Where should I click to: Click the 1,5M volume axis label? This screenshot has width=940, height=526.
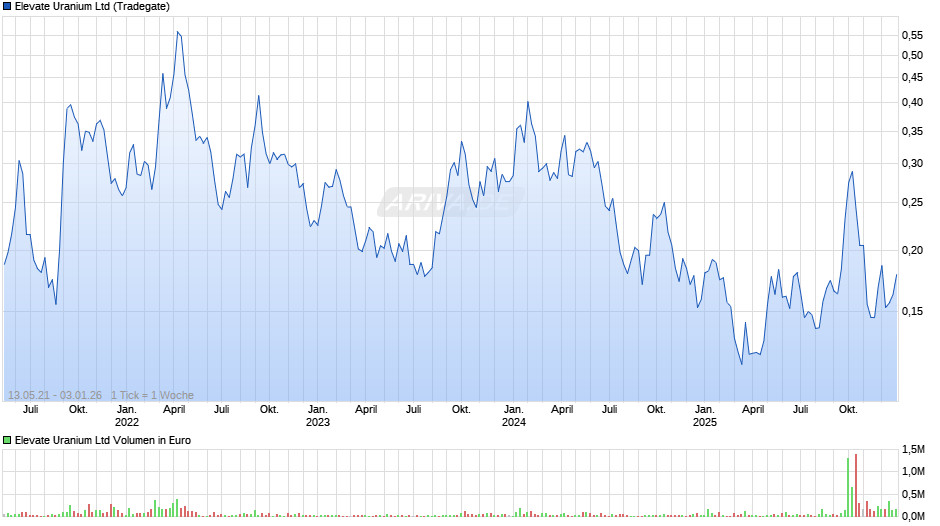(913, 449)
